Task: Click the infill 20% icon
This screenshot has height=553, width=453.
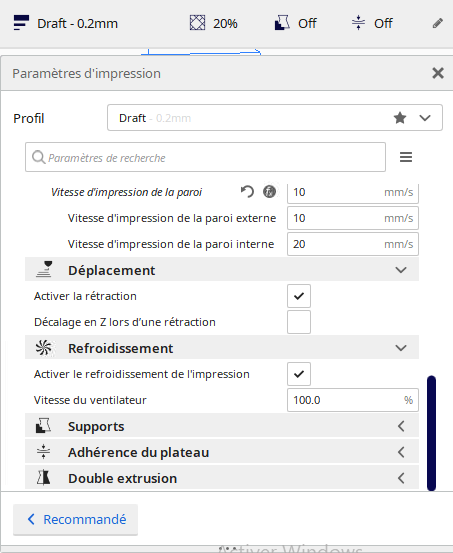Action: pos(197,23)
